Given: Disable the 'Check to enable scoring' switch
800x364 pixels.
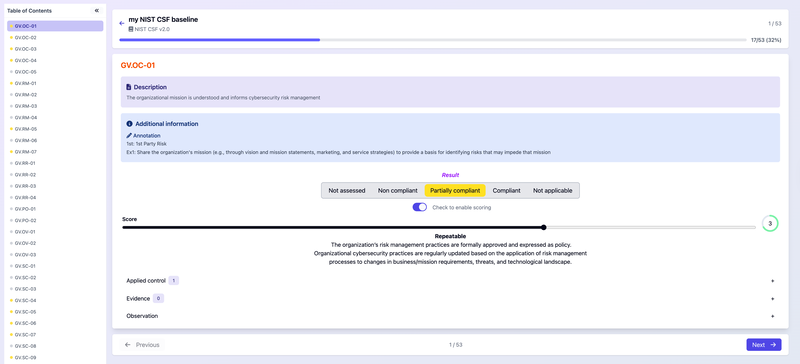Looking at the screenshot, I should click(419, 207).
